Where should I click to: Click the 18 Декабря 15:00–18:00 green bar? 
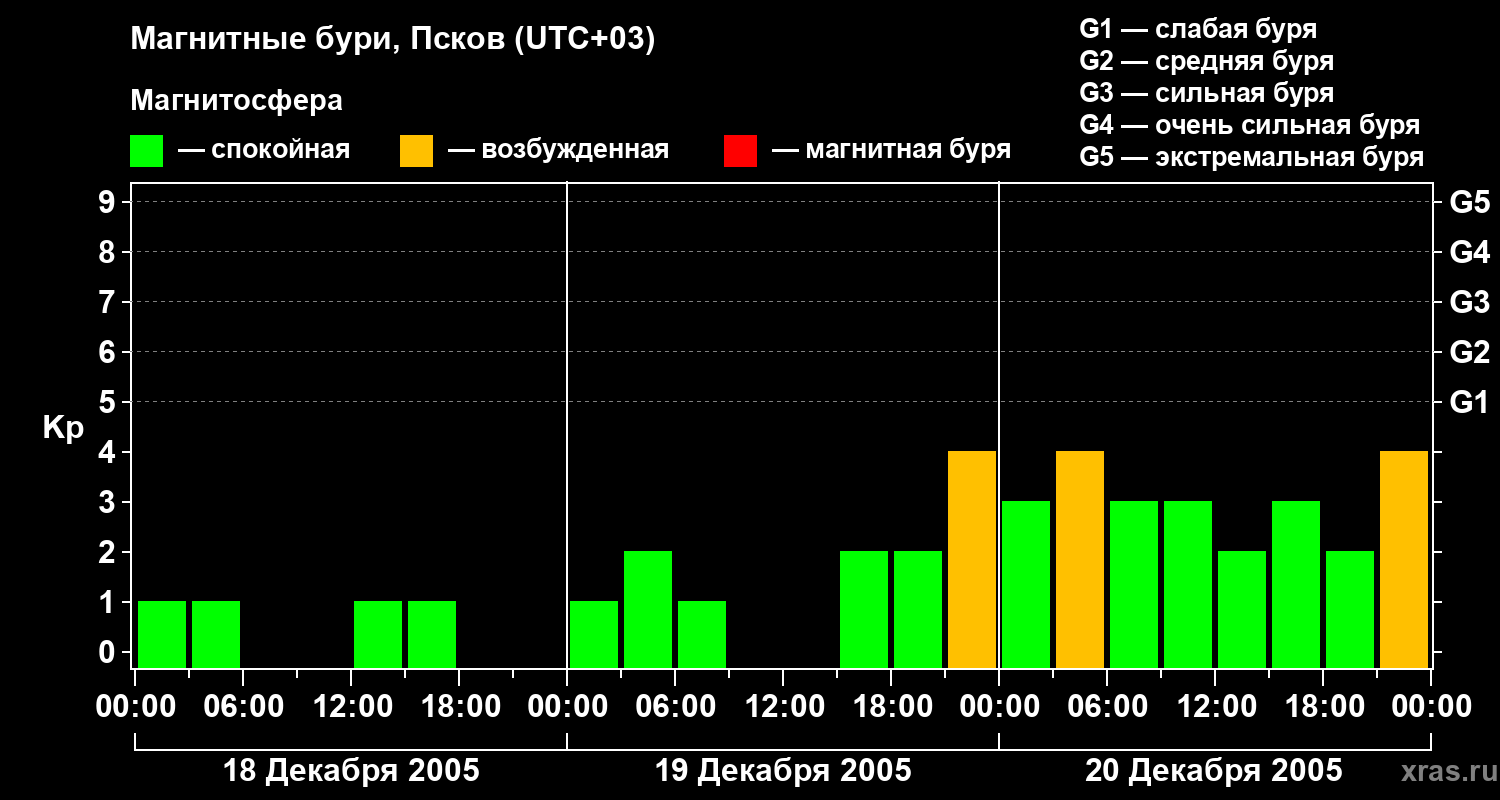(432, 634)
